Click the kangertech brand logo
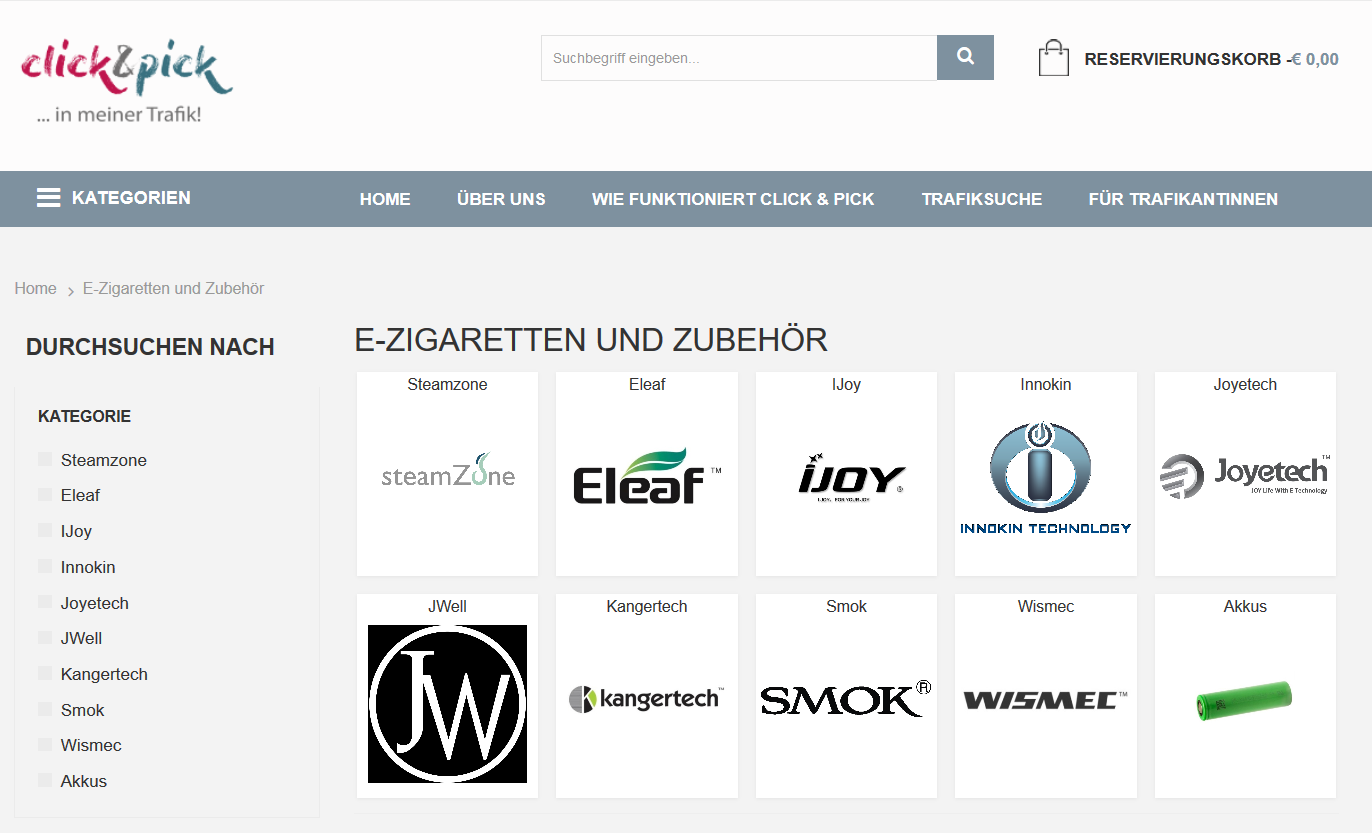1372x833 pixels. (x=646, y=698)
